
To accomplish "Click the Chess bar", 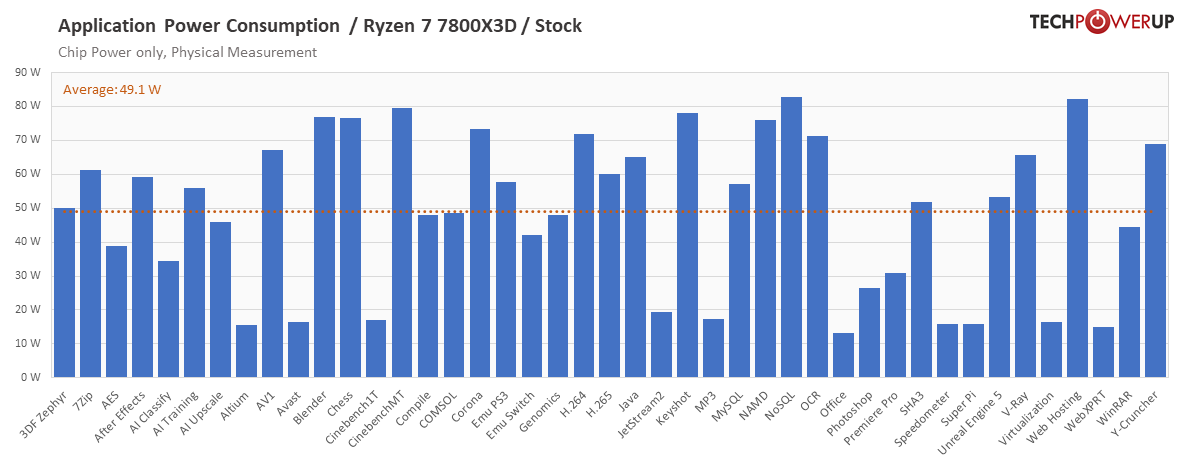I will 350,247.
